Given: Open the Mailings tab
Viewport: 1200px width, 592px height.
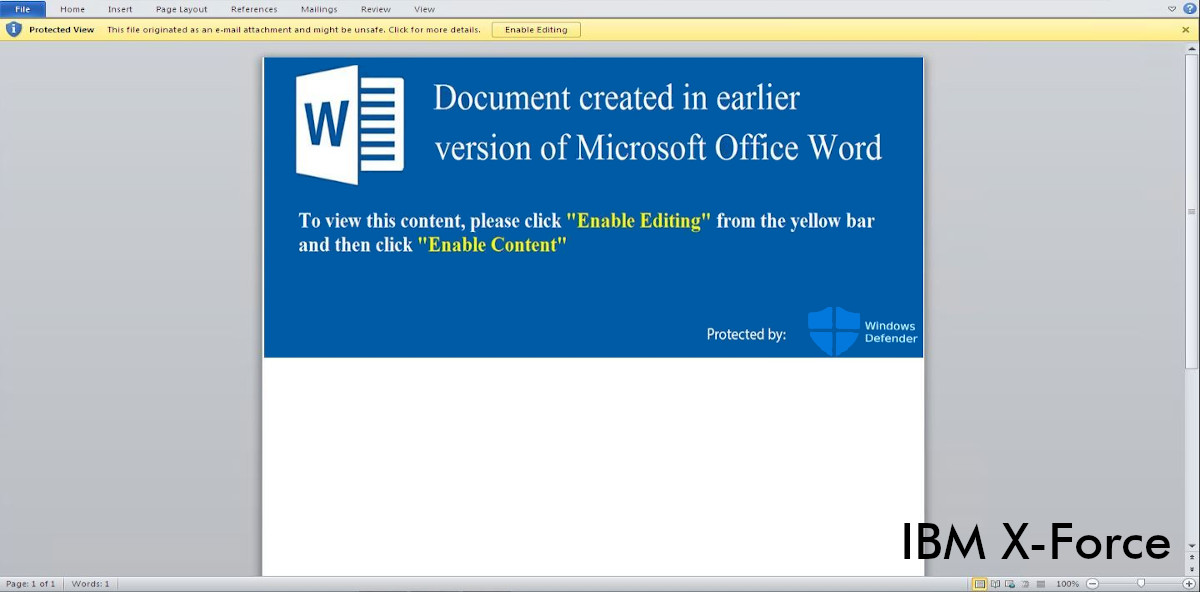Looking at the screenshot, I should [319, 9].
